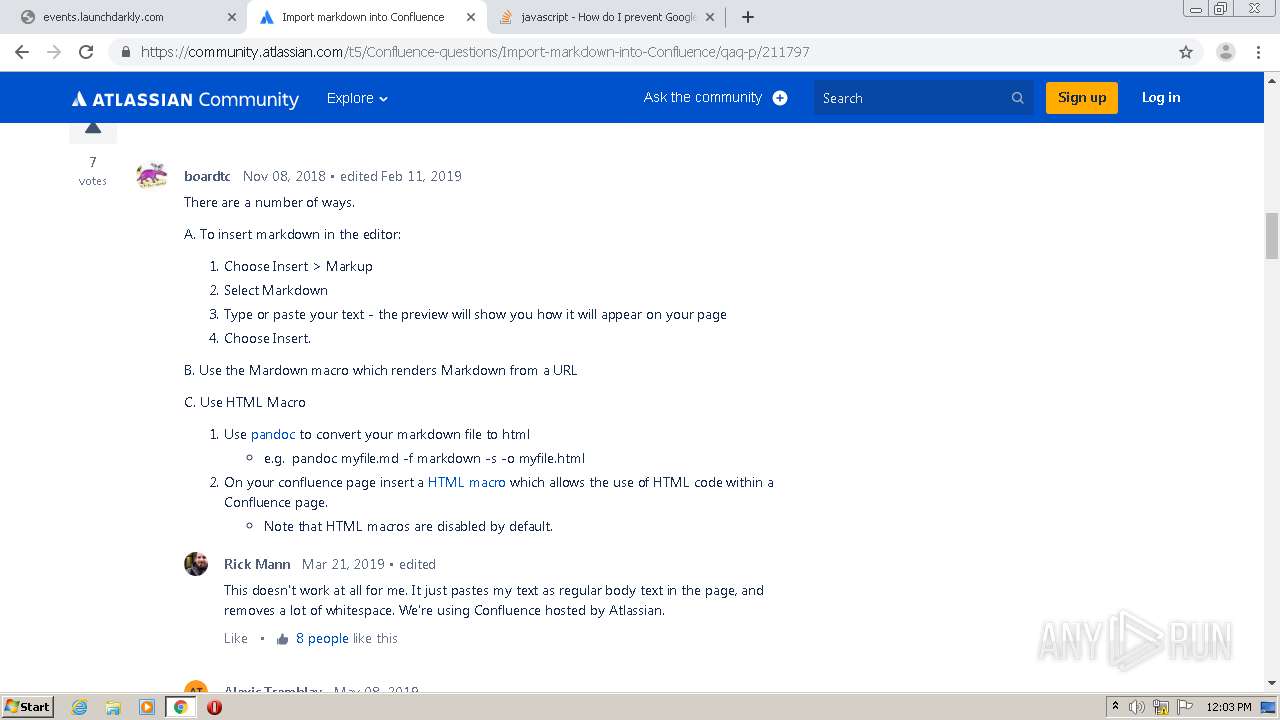The height and width of the screenshot is (720, 1280).
Task: Open boardtc's avatar image
Action: pyautogui.click(x=152, y=176)
